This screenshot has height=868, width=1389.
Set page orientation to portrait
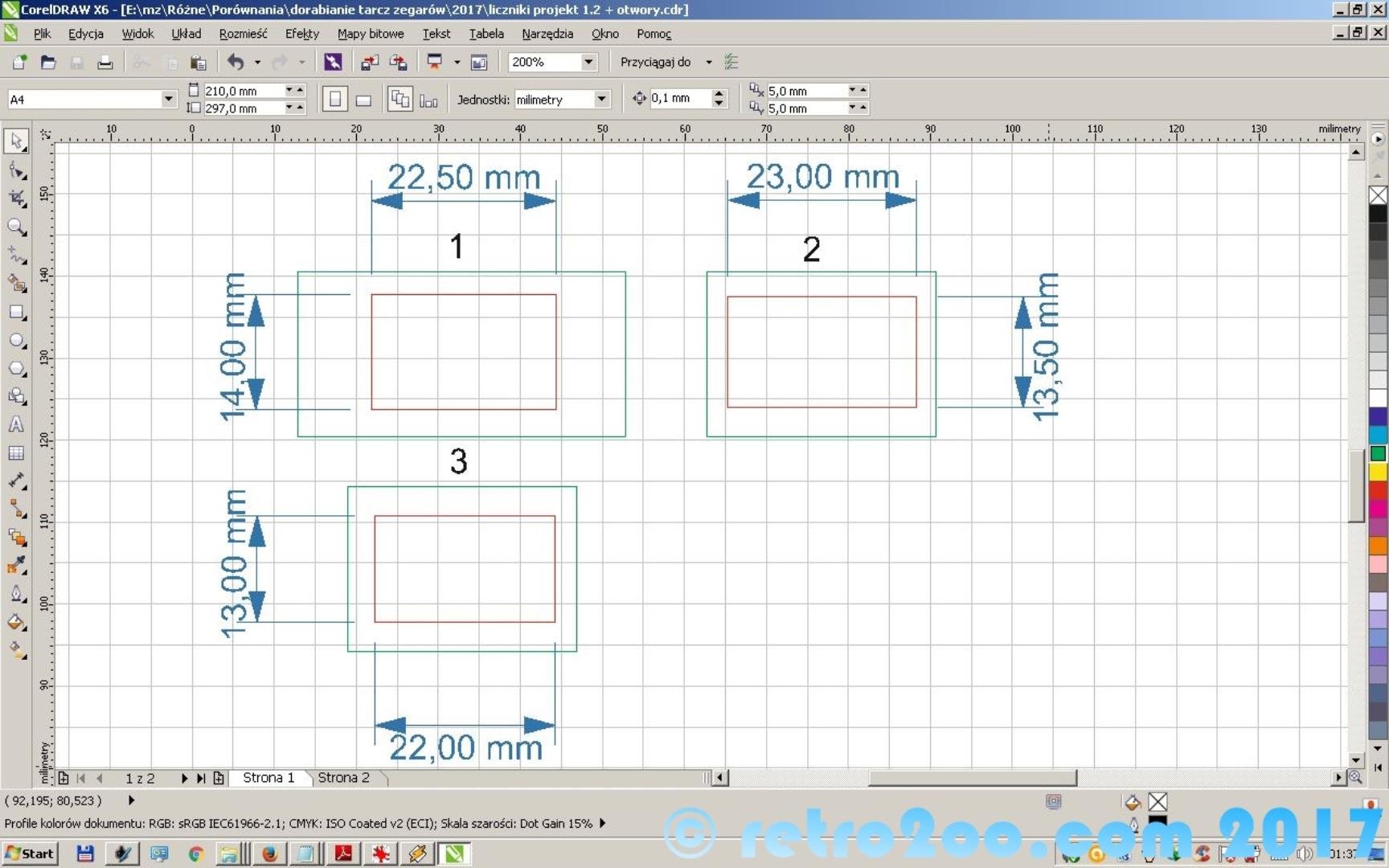[x=335, y=100]
